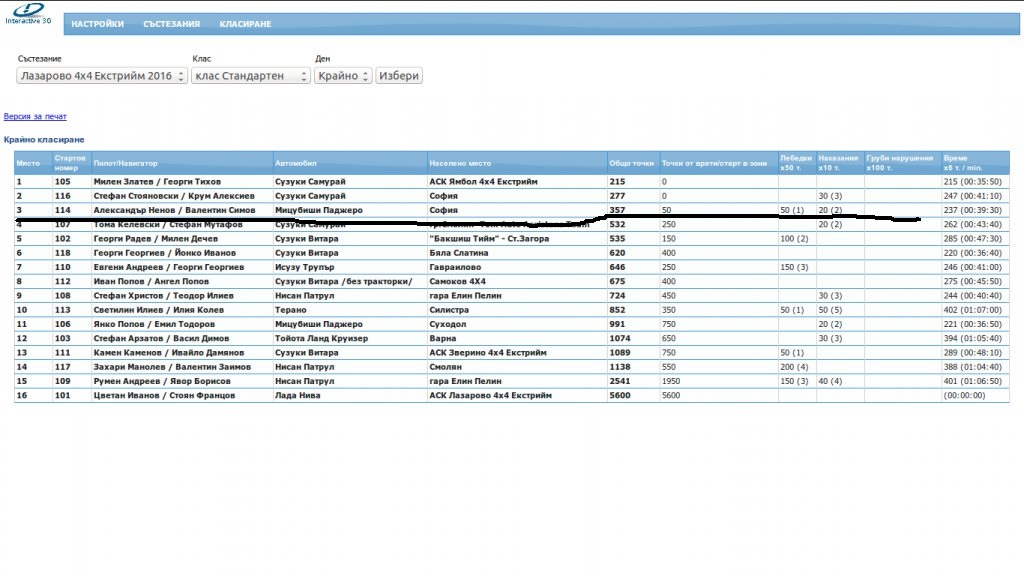Select the row Милен Златев / Георги Тихов
Viewport: 1024px width, 576px height.
coord(511,182)
